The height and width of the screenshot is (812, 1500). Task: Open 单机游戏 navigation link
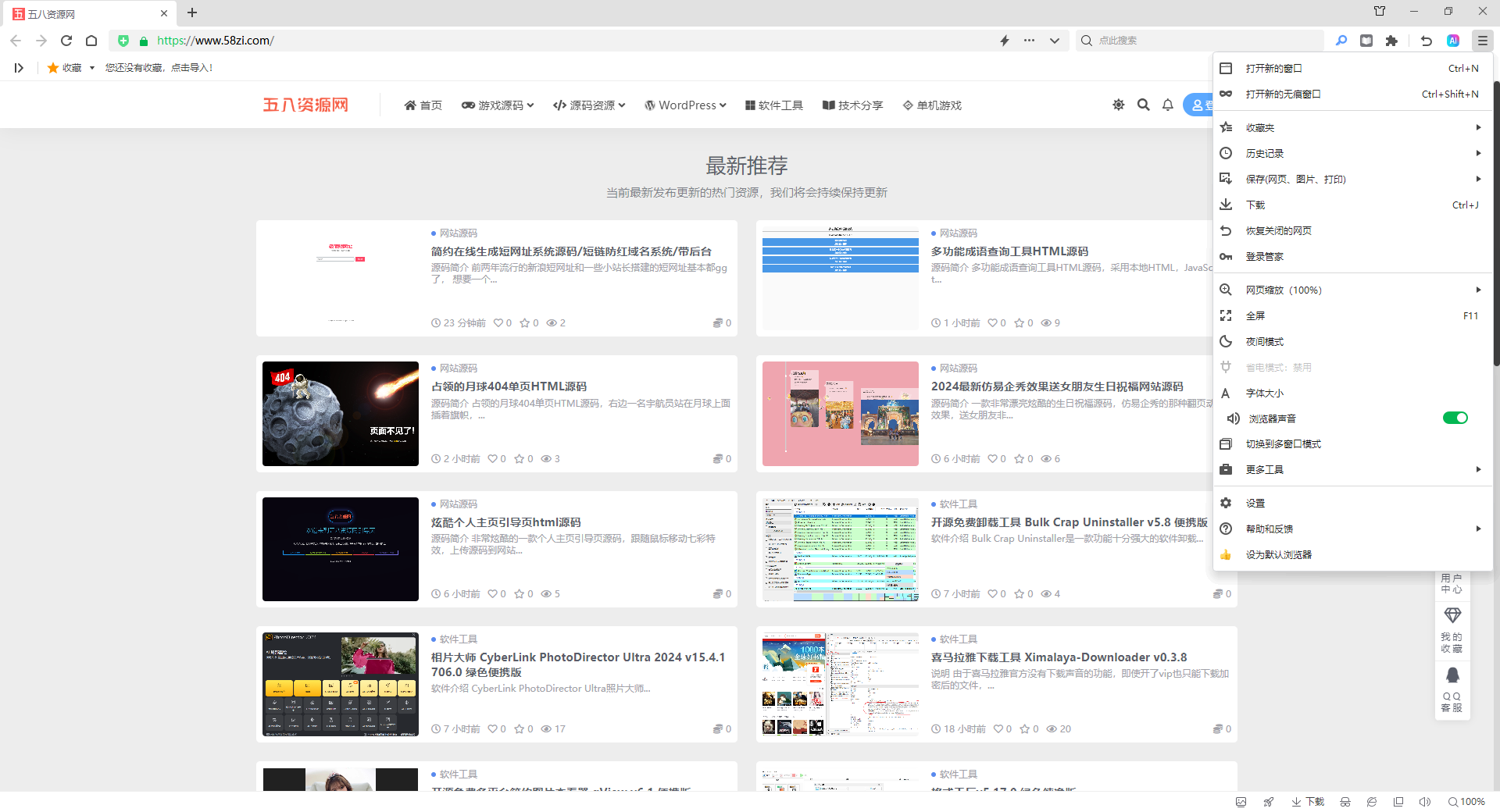pos(932,105)
